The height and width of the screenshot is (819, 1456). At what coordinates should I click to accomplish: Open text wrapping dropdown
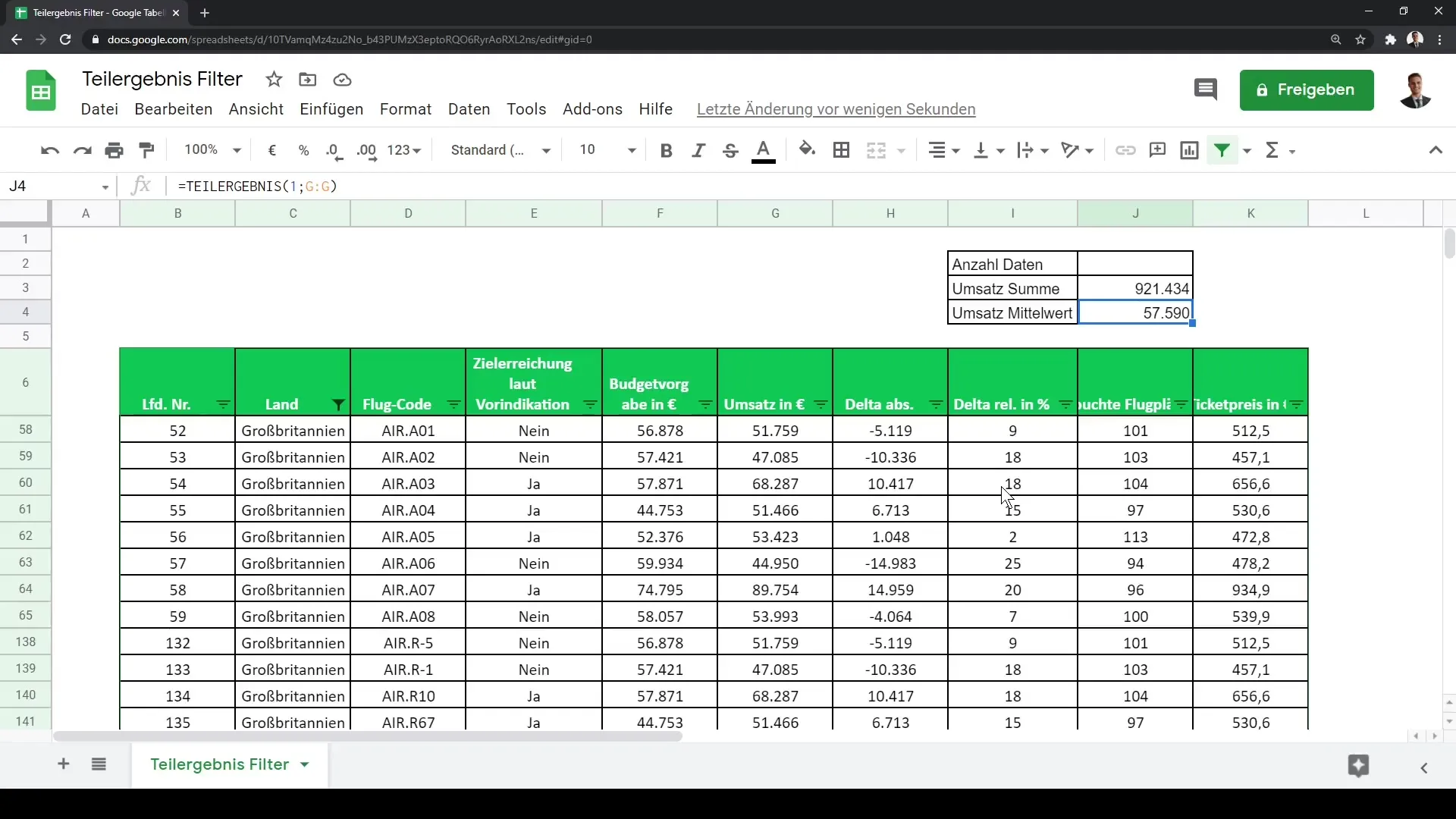coord(1033,150)
